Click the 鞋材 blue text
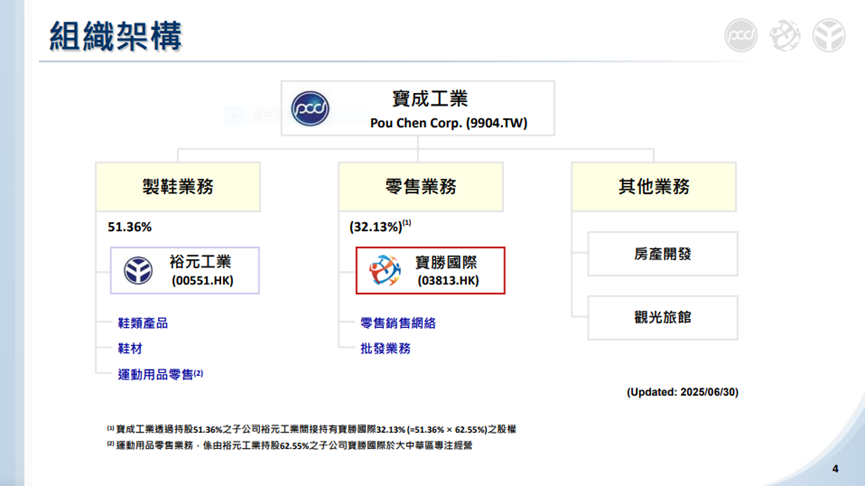Viewport: 865px width, 486px height. pos(130,349)
